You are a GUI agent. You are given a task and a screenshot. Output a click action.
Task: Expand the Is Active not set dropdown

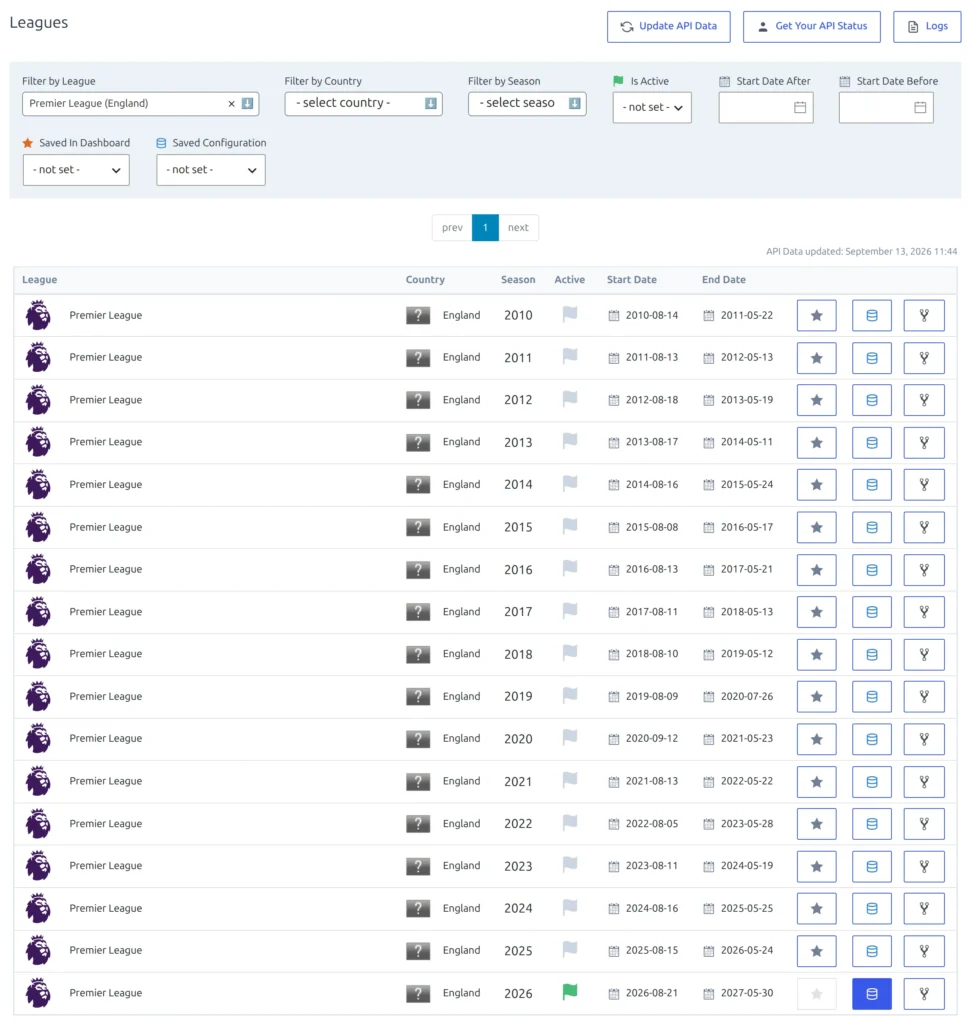pos(652,107)
